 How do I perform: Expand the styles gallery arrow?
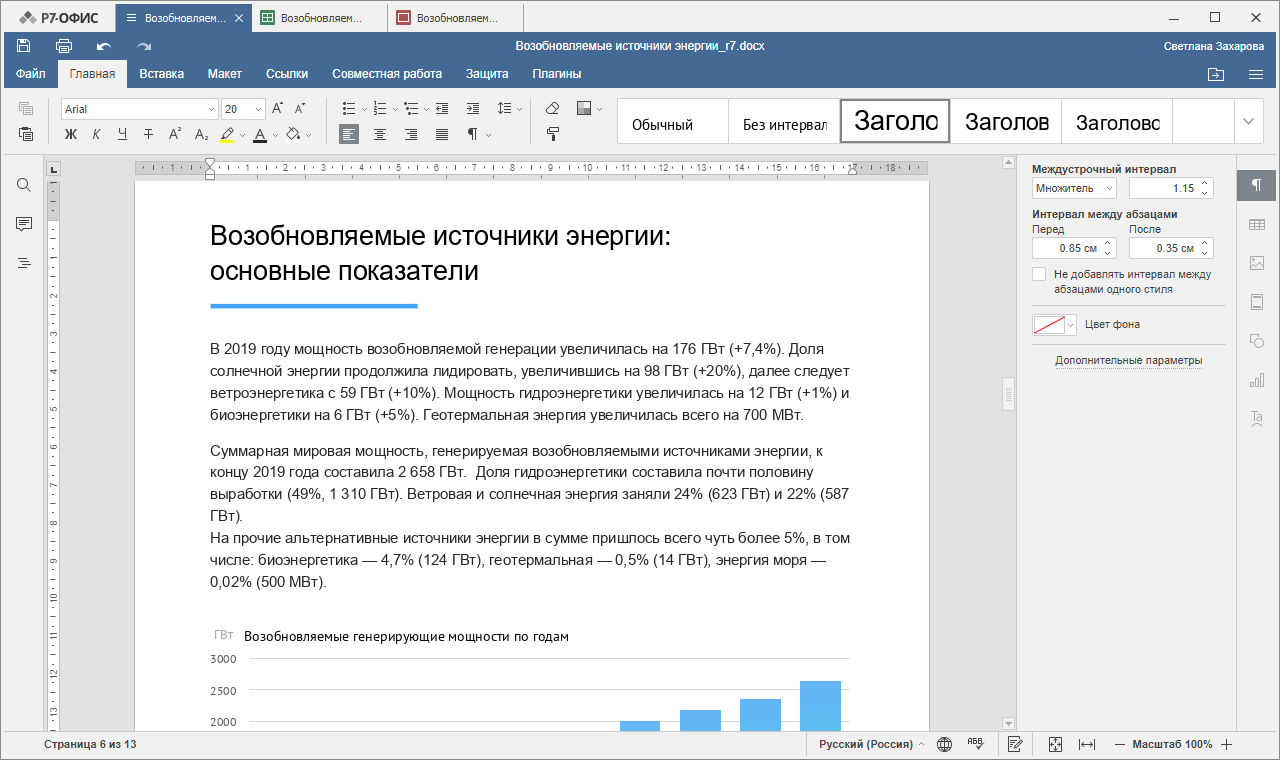pos(1248,121)
